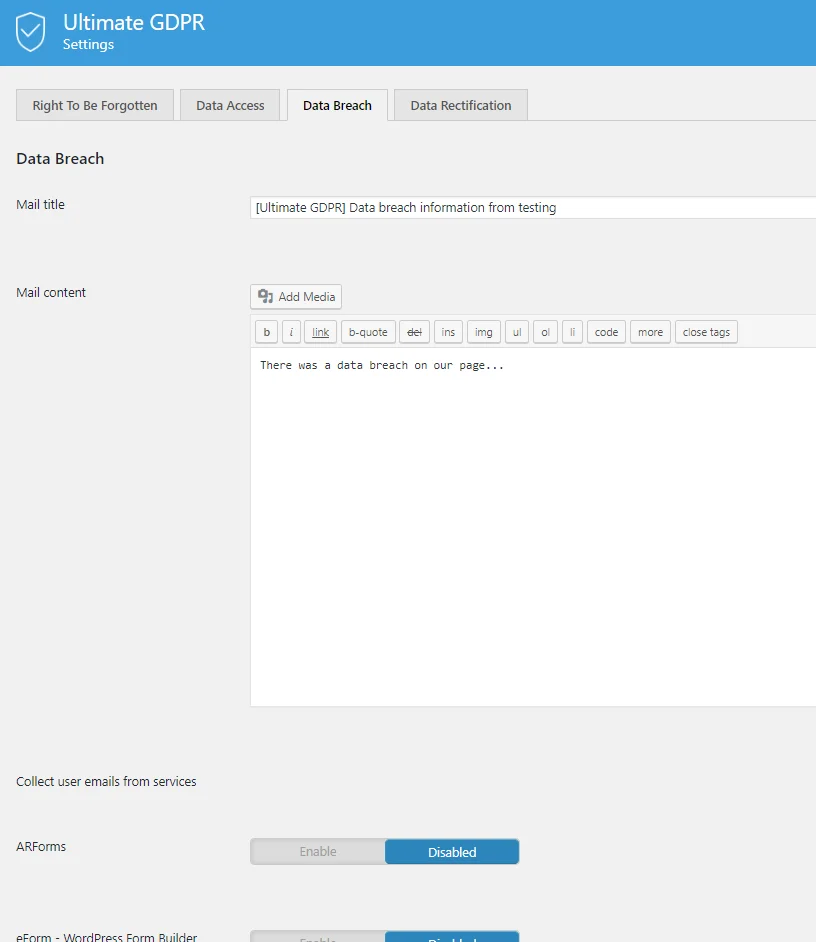Switch to the Data Rectification tab
816x942 pixels.
[x=460, y=104]
